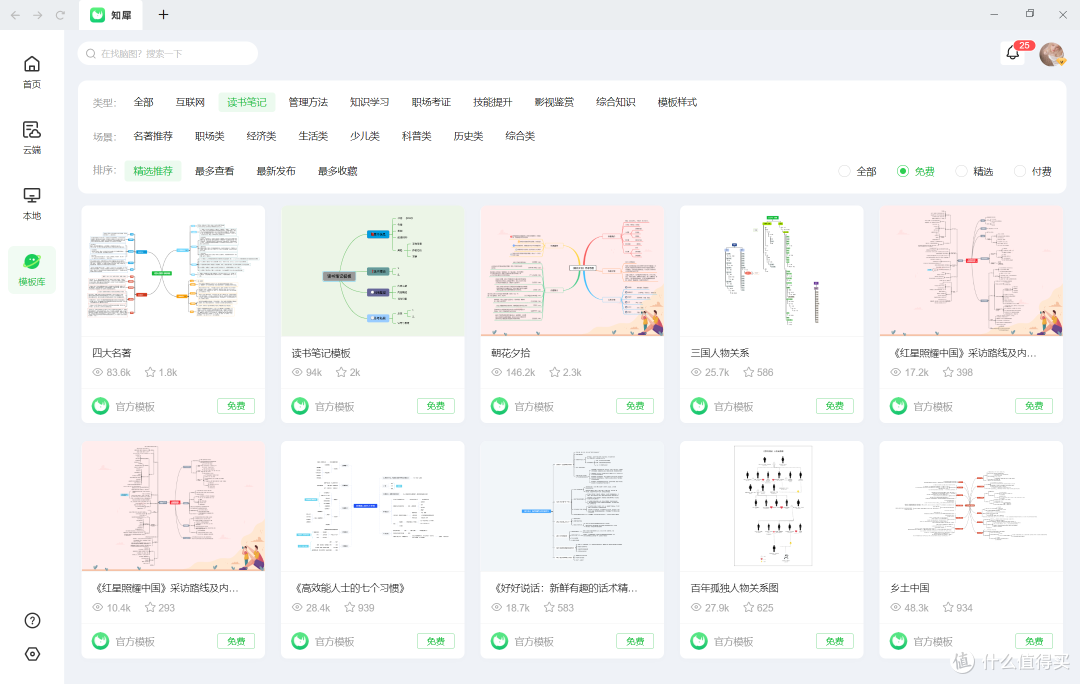Open the 本地 local files icon

[32, 203]
